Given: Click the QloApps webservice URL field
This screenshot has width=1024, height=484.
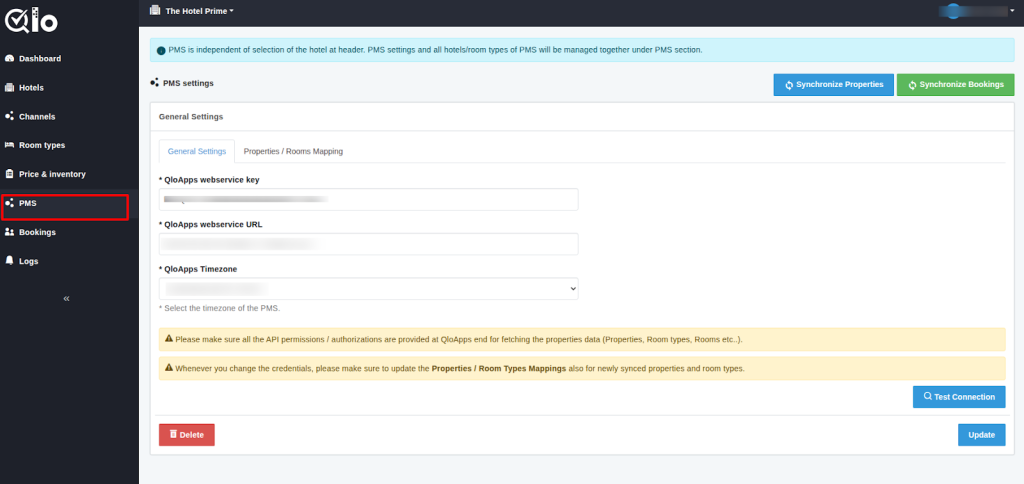Looking at the screenshot, I should (368, 244).
